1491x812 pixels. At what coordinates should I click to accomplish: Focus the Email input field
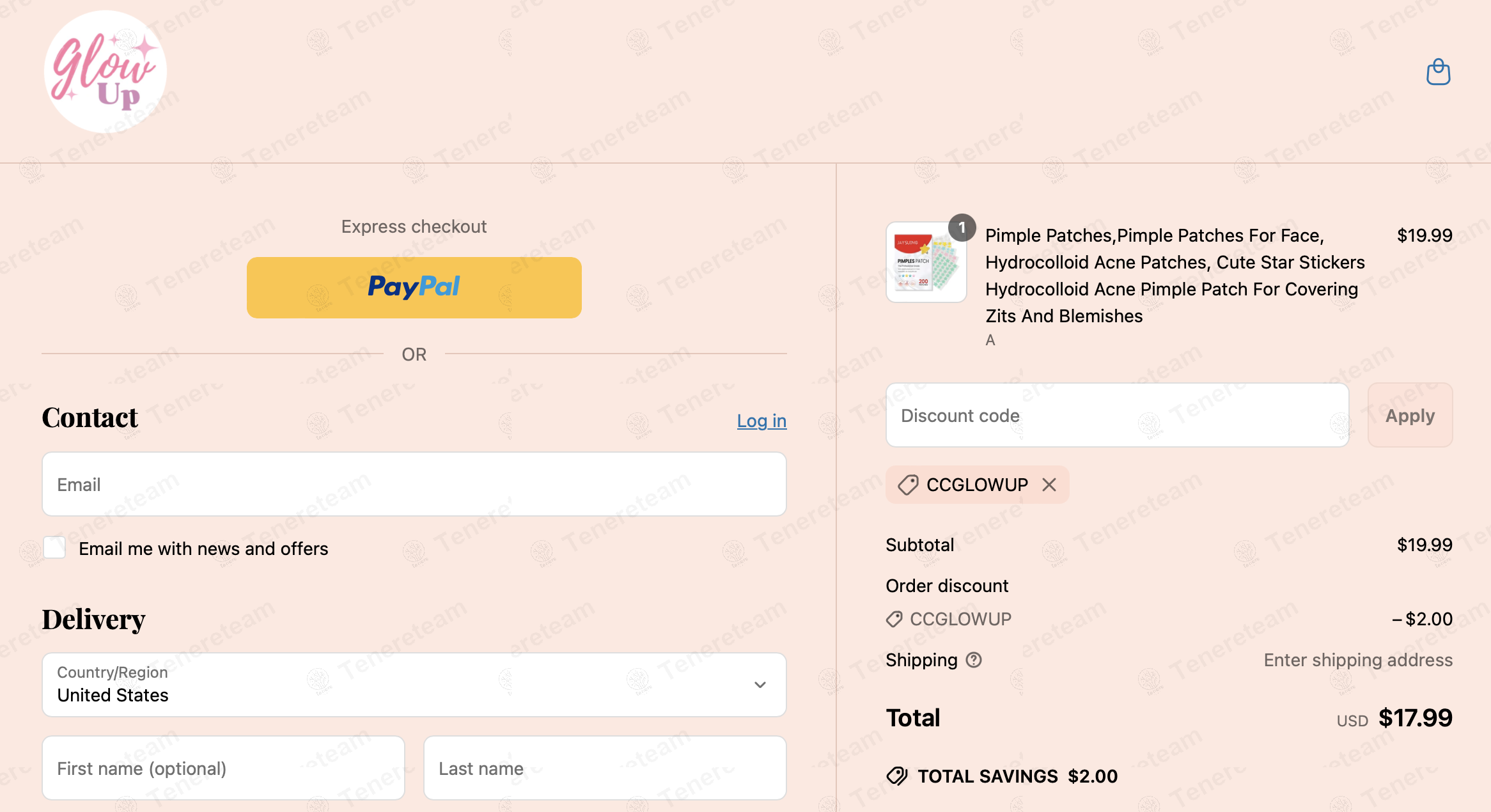point(414,484)
